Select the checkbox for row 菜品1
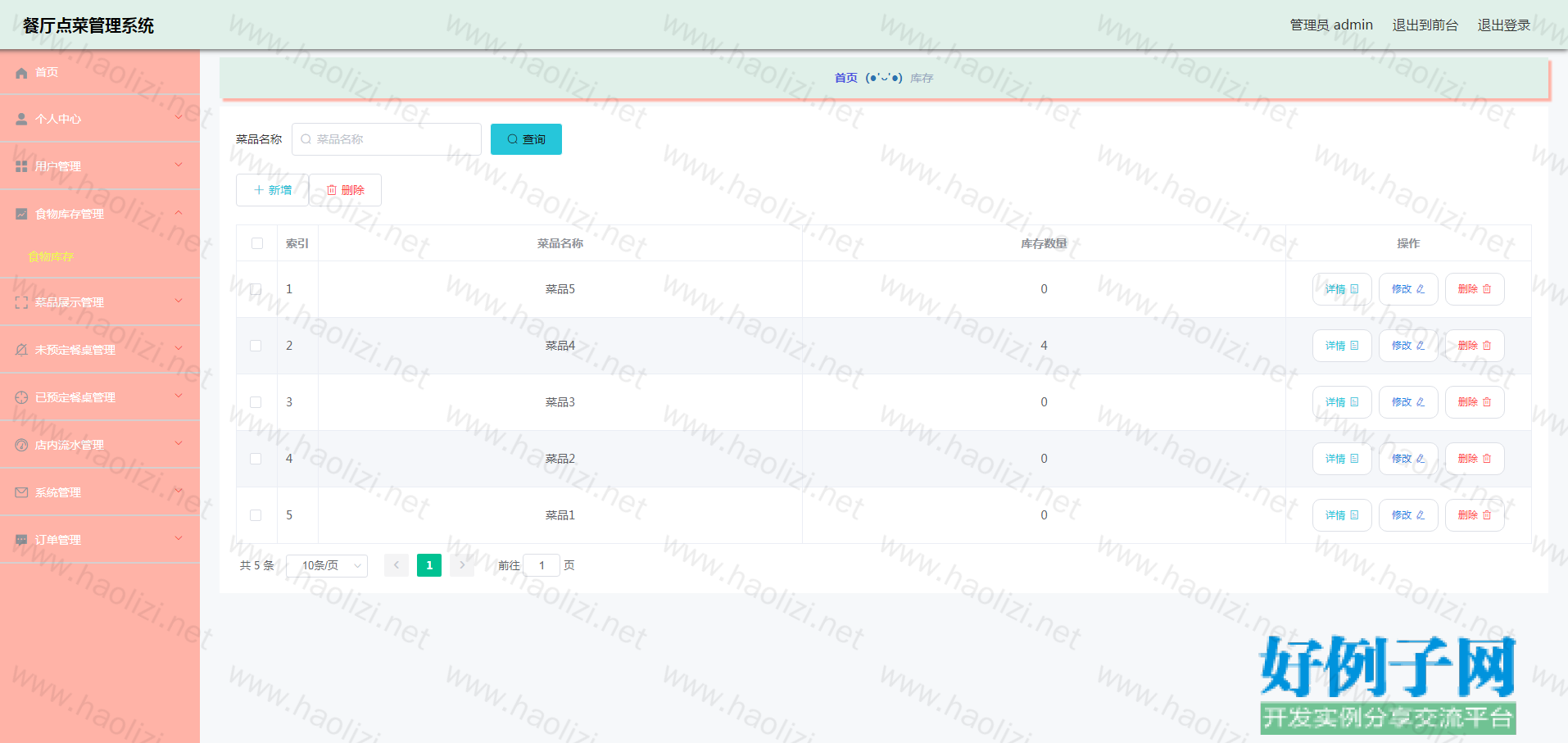The height and width of the screenshot is (743, 1568). click(256, 515)
